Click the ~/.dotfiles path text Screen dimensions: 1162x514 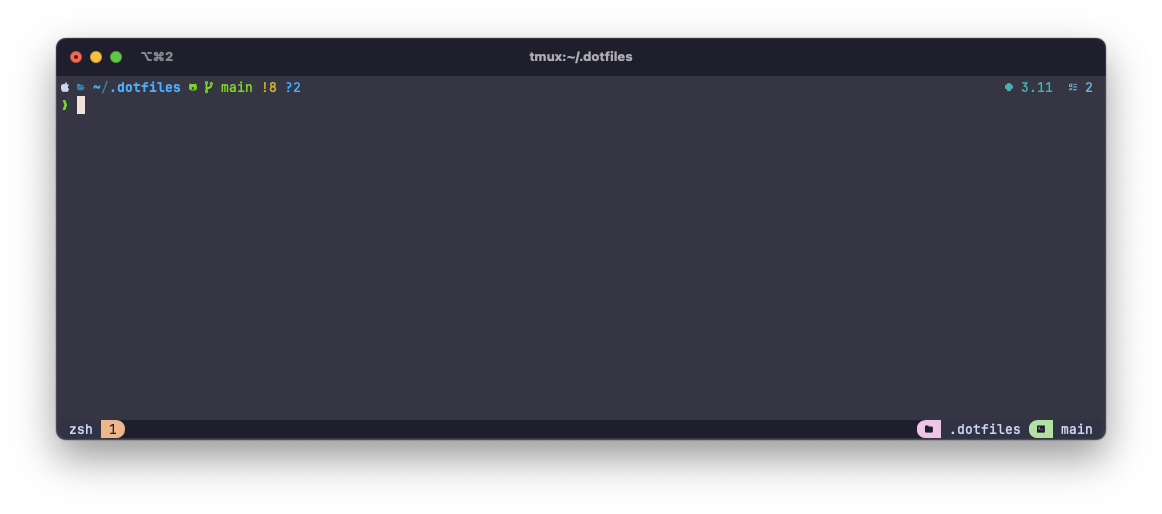click(137, 87)
